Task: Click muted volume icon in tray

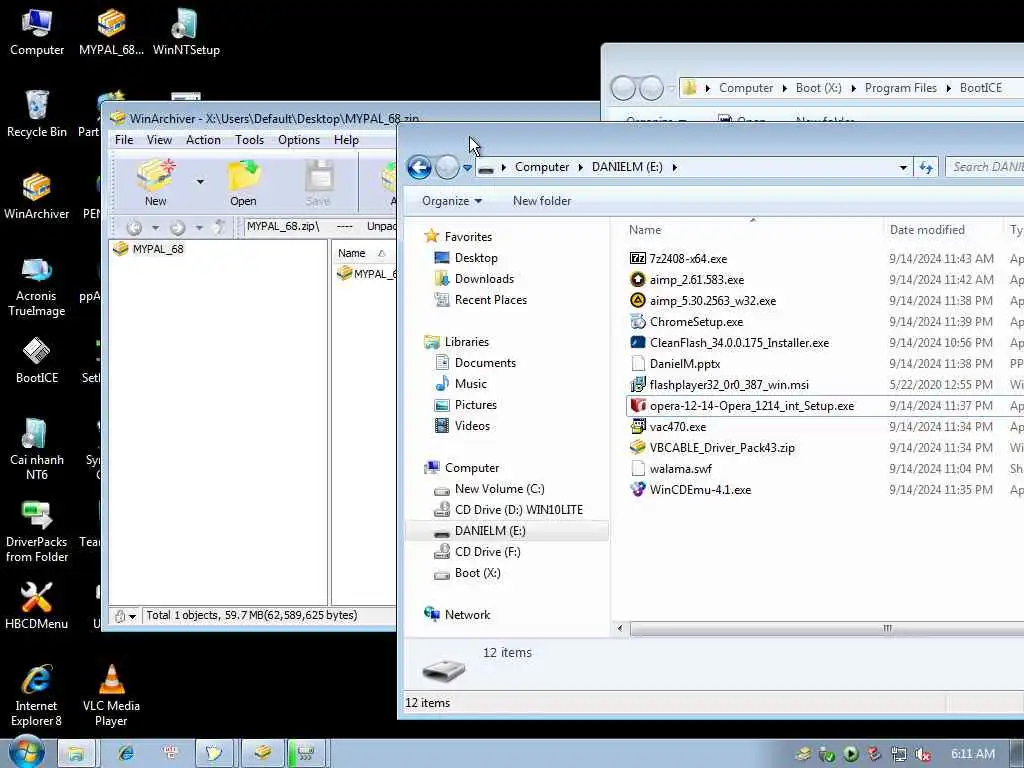Action: click(923, 754)
